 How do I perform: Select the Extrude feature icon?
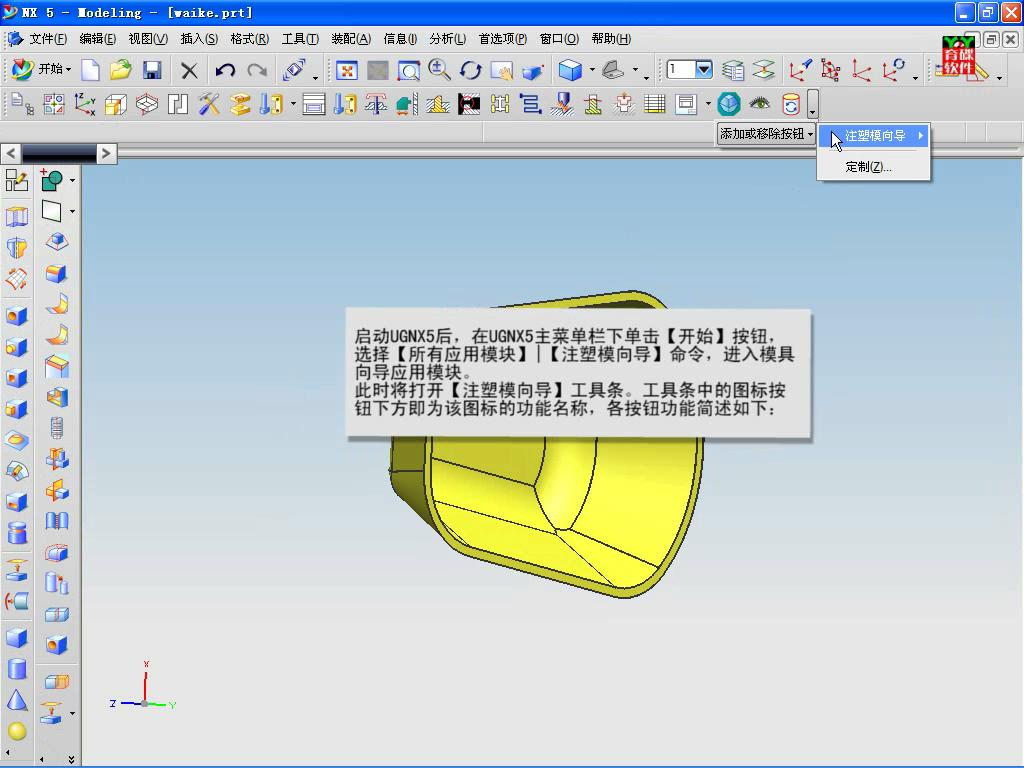16,216
